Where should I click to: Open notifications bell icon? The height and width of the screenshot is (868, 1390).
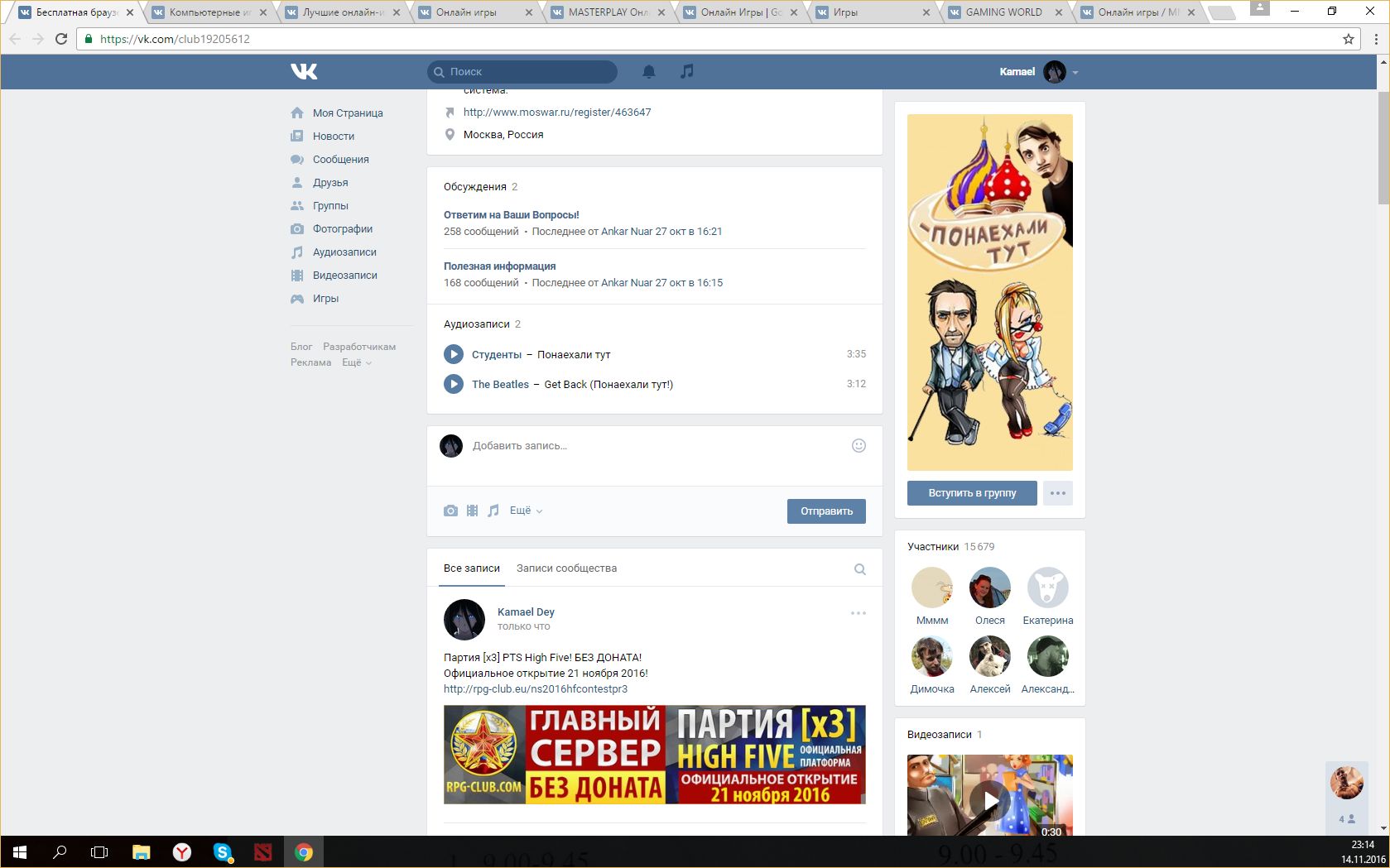(649, 72)
